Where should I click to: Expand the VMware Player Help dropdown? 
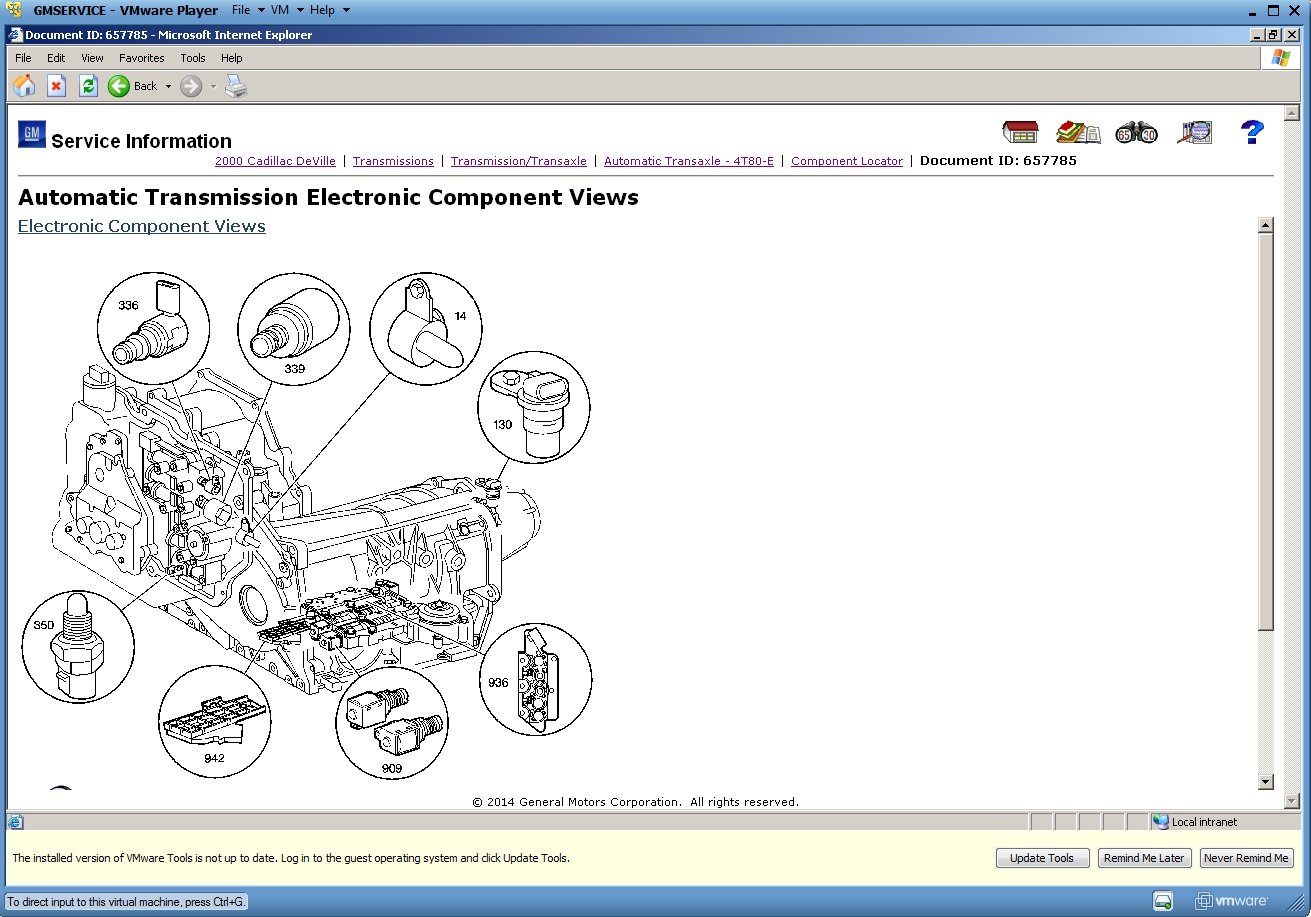[x=329, y=10]
